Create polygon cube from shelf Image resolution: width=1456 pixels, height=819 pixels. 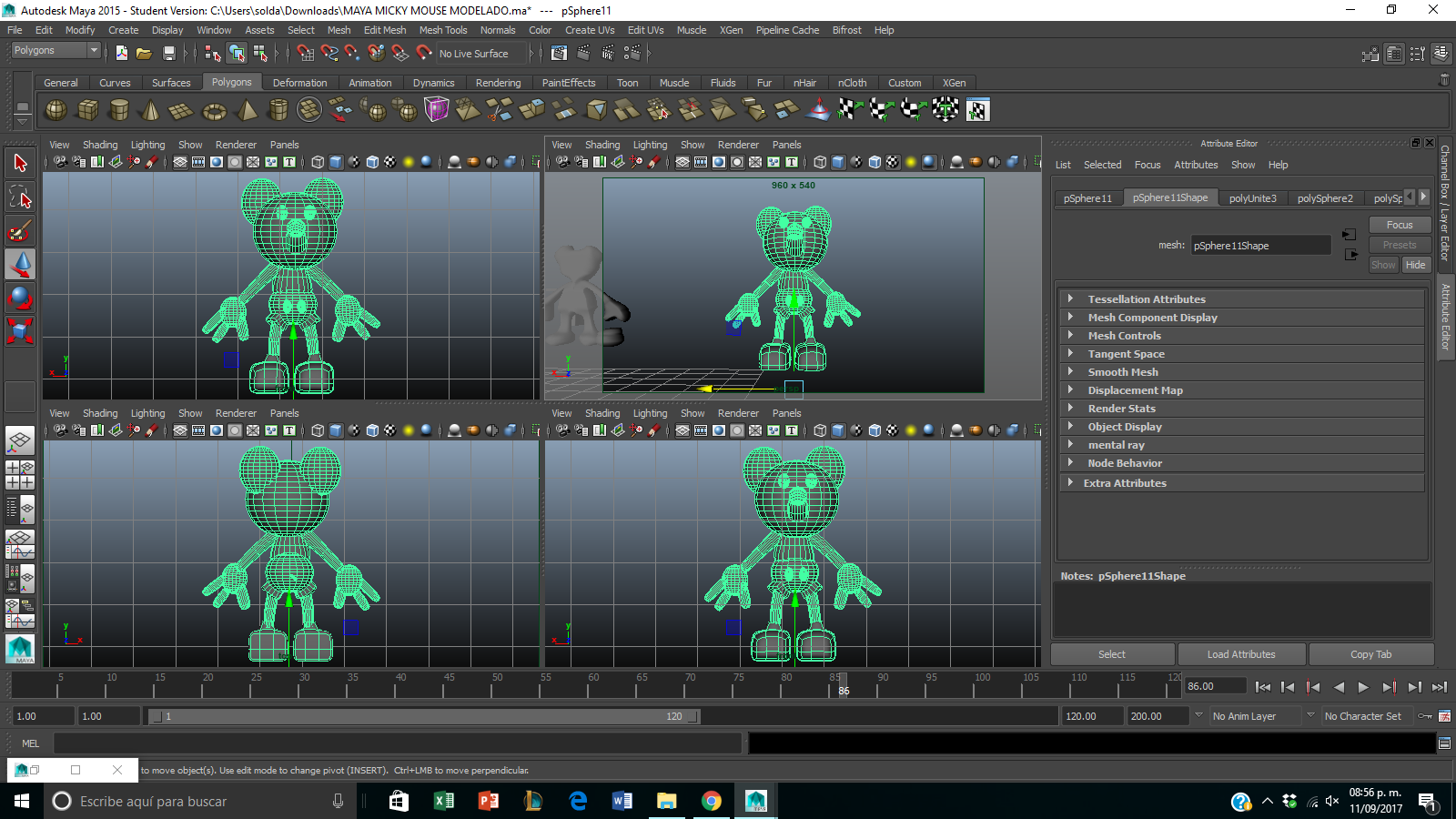88,110
